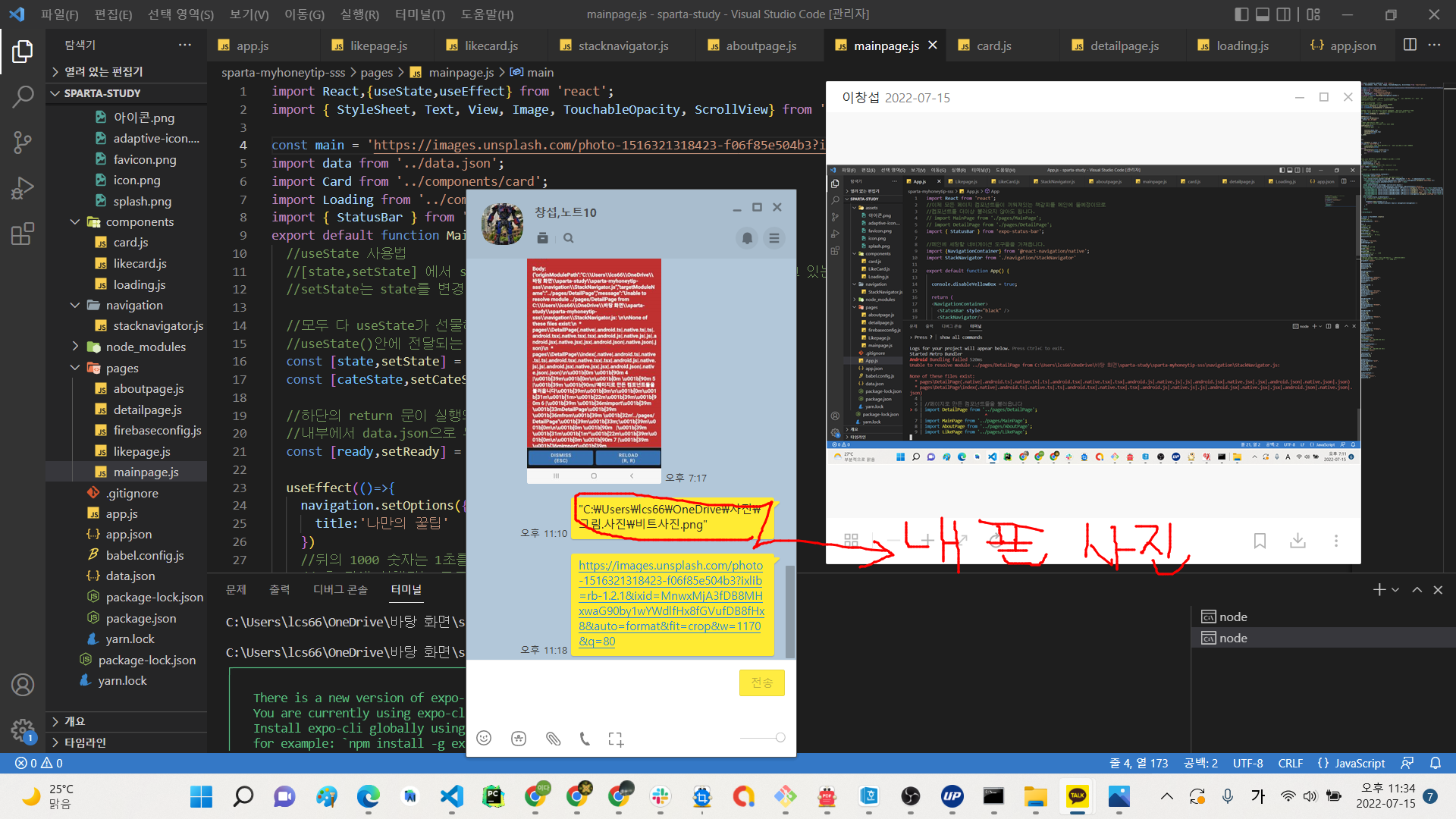Viewport: 1456px width, 819px height.
Task: Collapse the components folder
Action: [x=140, y=221]
